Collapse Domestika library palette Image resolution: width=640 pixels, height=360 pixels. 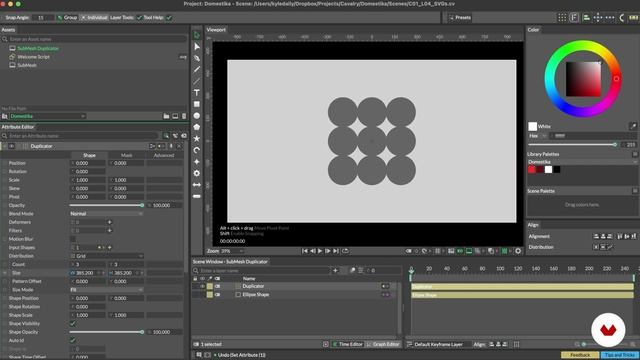pos(635,162)
